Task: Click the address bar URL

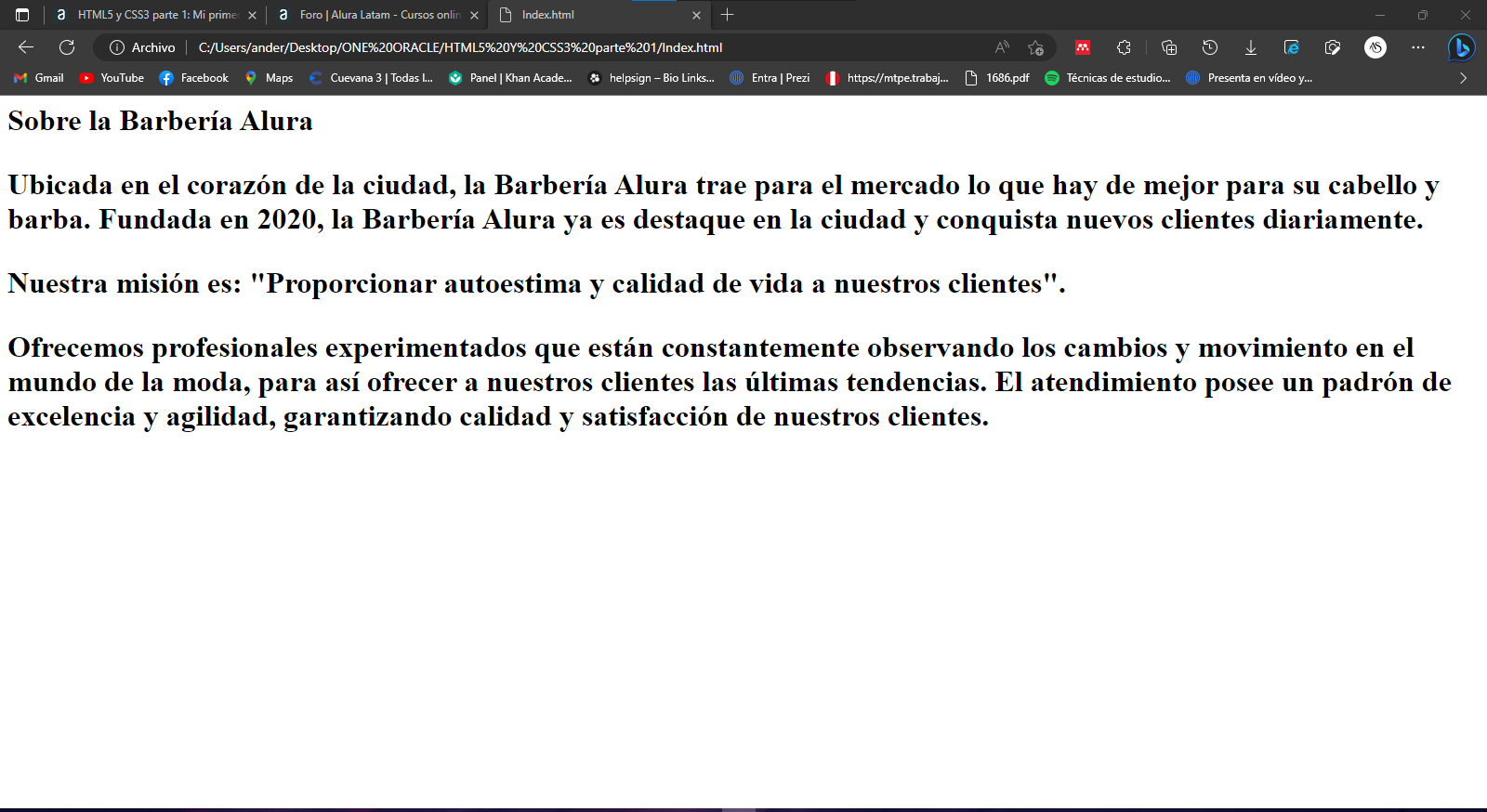Action: 460,47
